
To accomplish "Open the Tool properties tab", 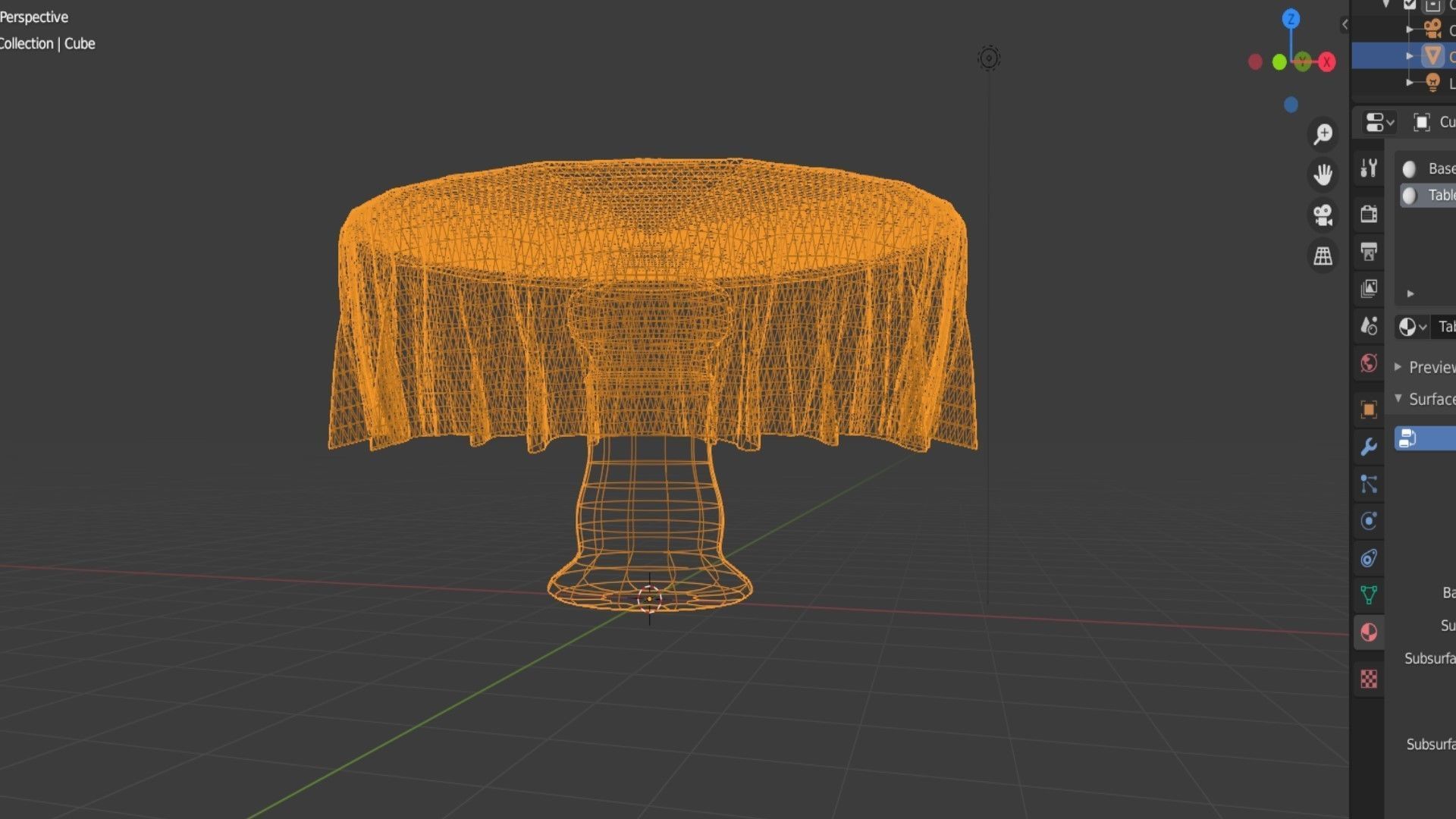I will [x=1369, y=168].
